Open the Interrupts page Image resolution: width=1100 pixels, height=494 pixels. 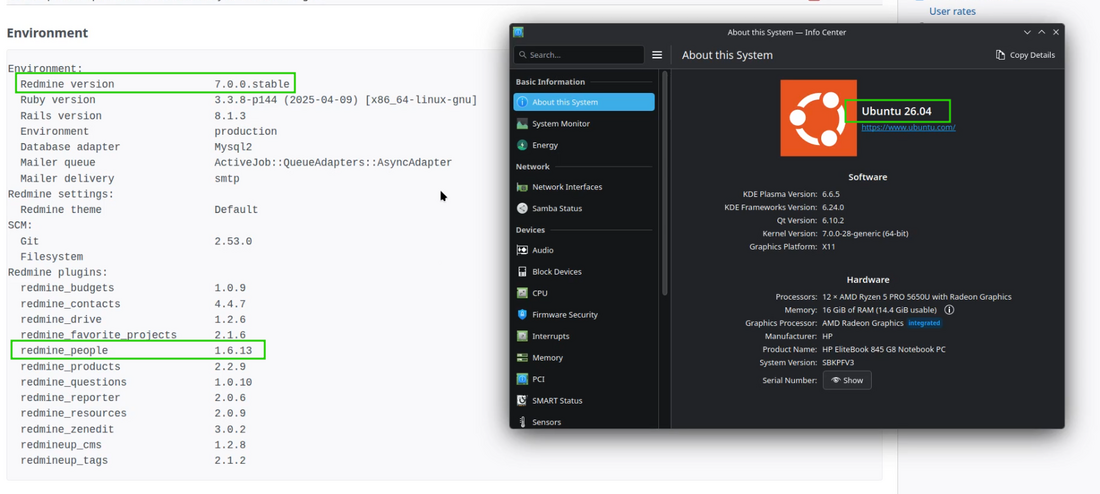pos(584,336)
